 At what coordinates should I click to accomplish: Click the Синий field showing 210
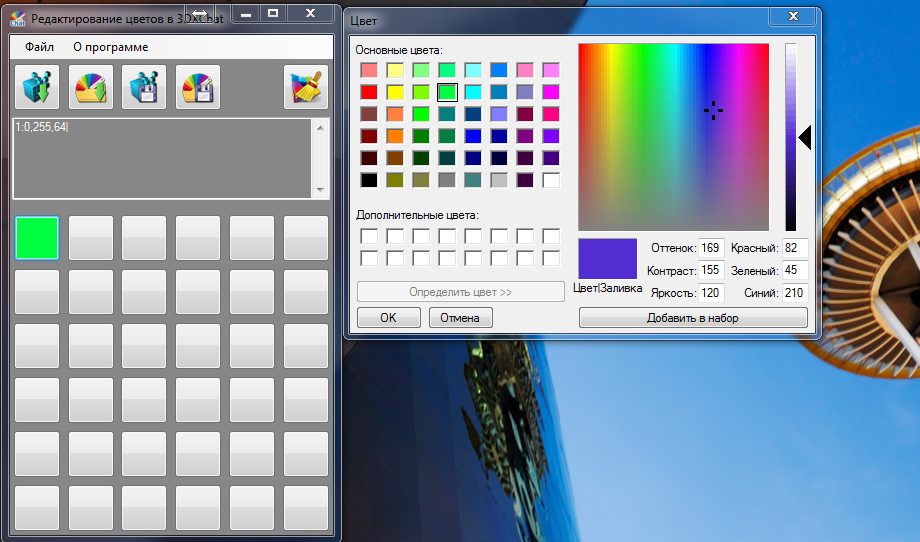tap(795, 293)
